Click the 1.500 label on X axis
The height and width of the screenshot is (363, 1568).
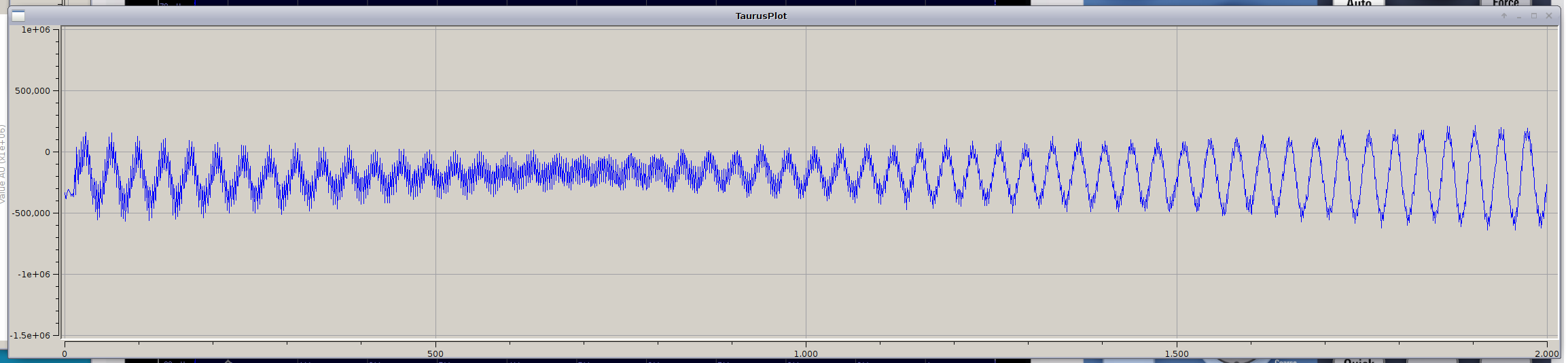point(1177,353)
